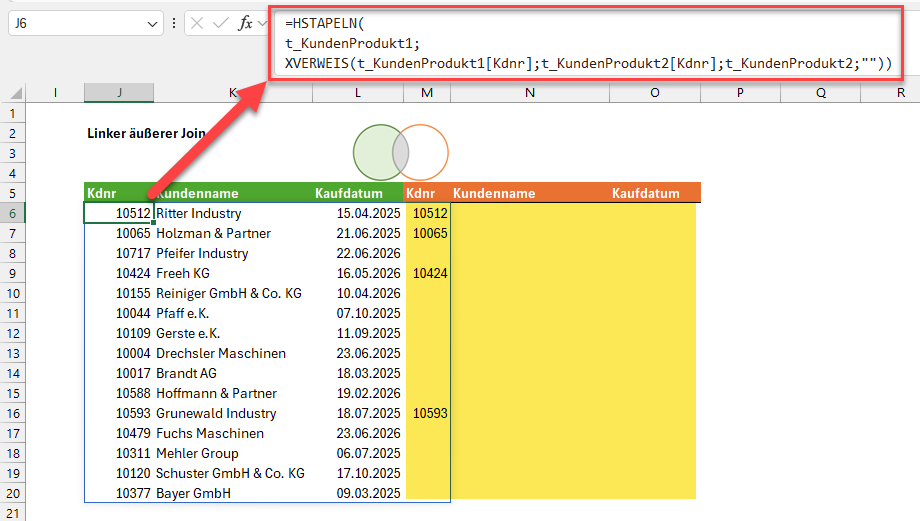Select the 'Mehler Group' cell

(x=233, y=453)
